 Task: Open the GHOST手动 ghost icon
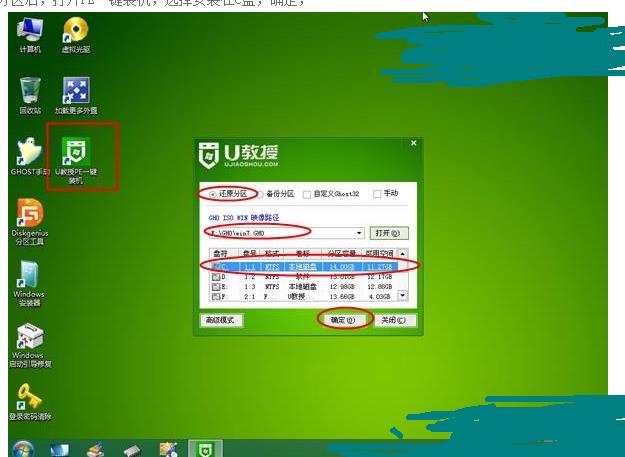(29, 157)
